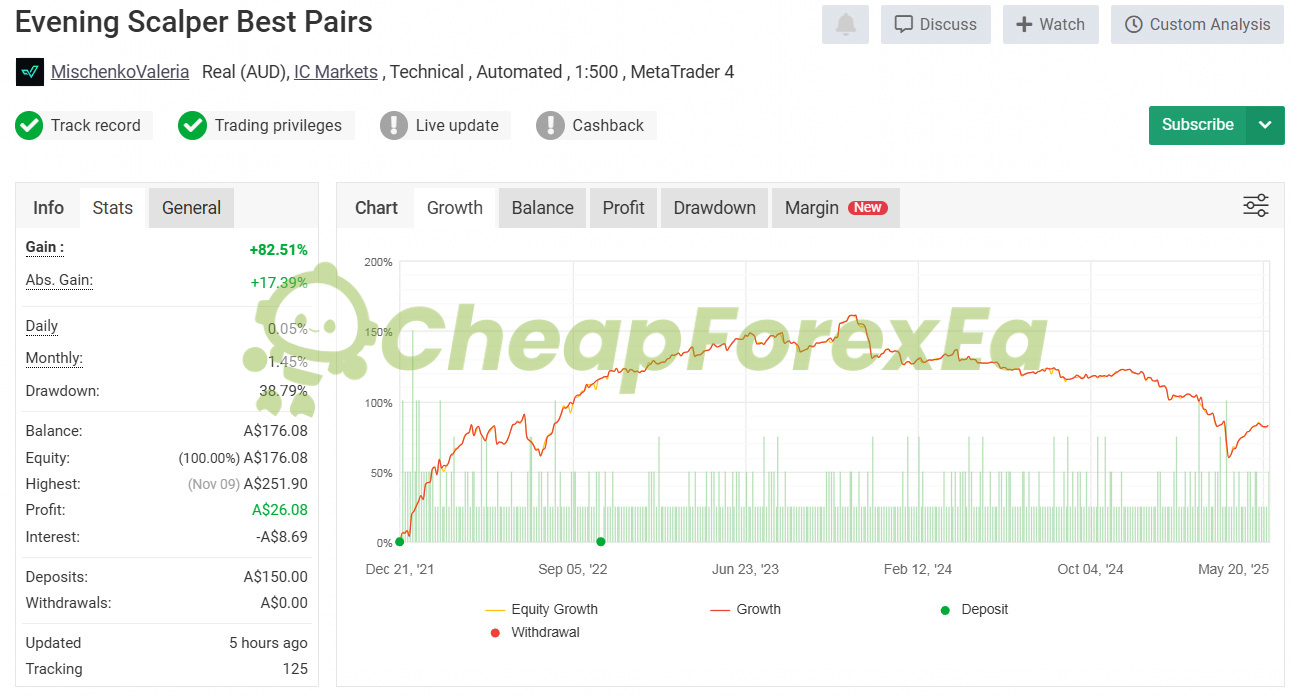The image size is (1290, 696).
Task: Toggle Equity Growth legend series
Action: click(541, 609)
